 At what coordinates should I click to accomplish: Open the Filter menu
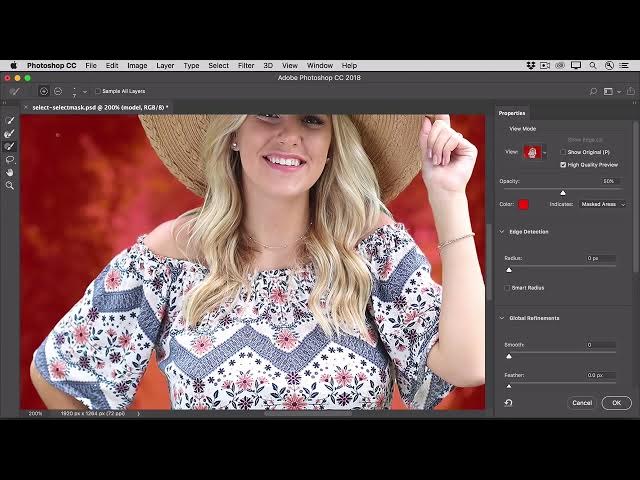[246, 65]
